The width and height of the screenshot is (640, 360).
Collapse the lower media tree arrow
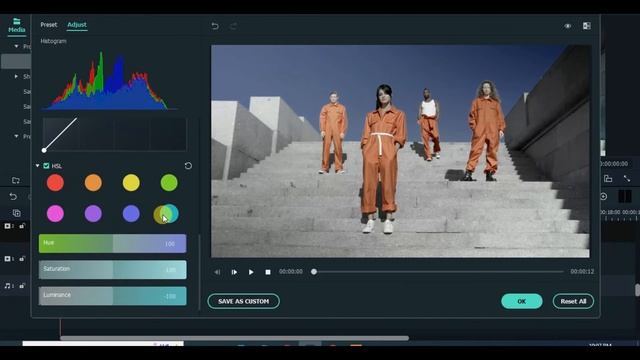tap(16, 136)
